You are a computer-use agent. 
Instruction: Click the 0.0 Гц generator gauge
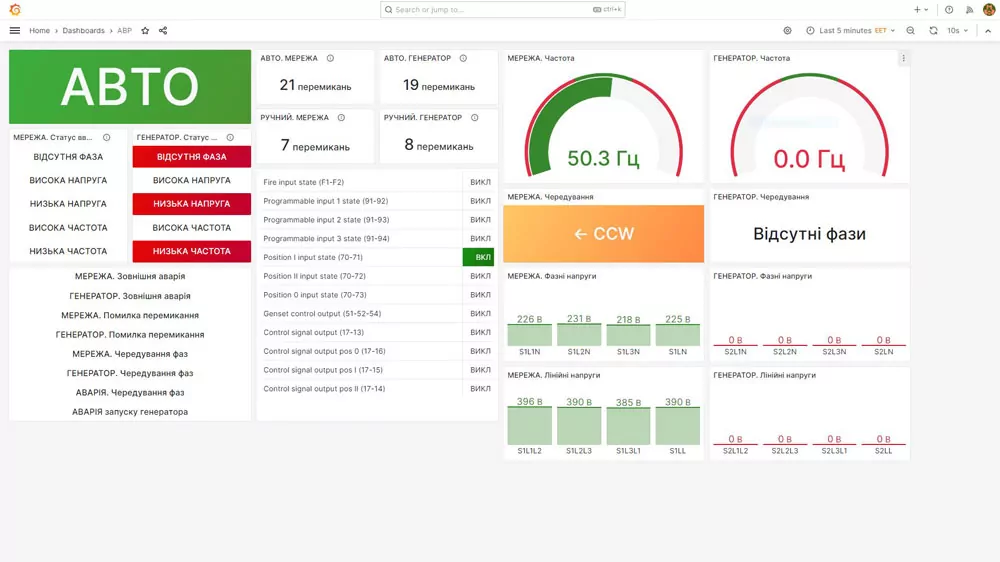[809, 126]
